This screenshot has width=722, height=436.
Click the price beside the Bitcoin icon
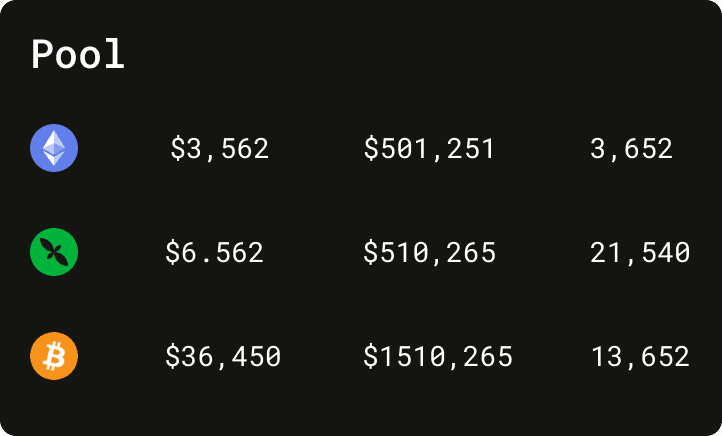click(x=223, y=356)
